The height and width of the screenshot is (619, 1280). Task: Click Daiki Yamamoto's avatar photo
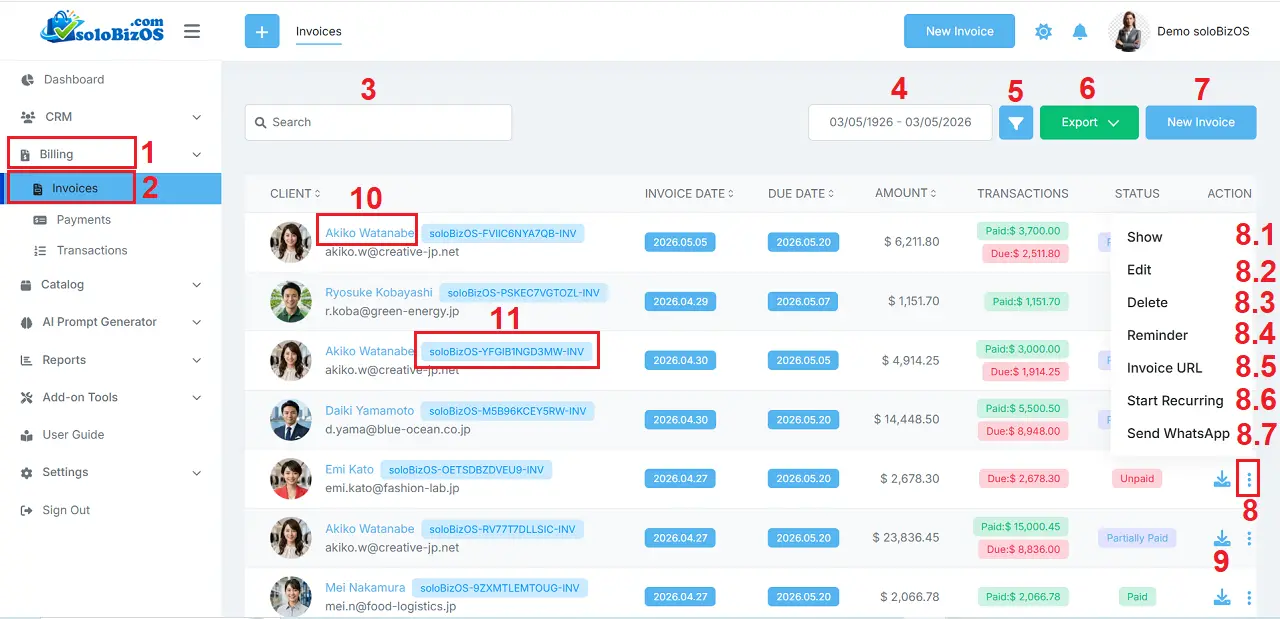[x=291, y=420]
